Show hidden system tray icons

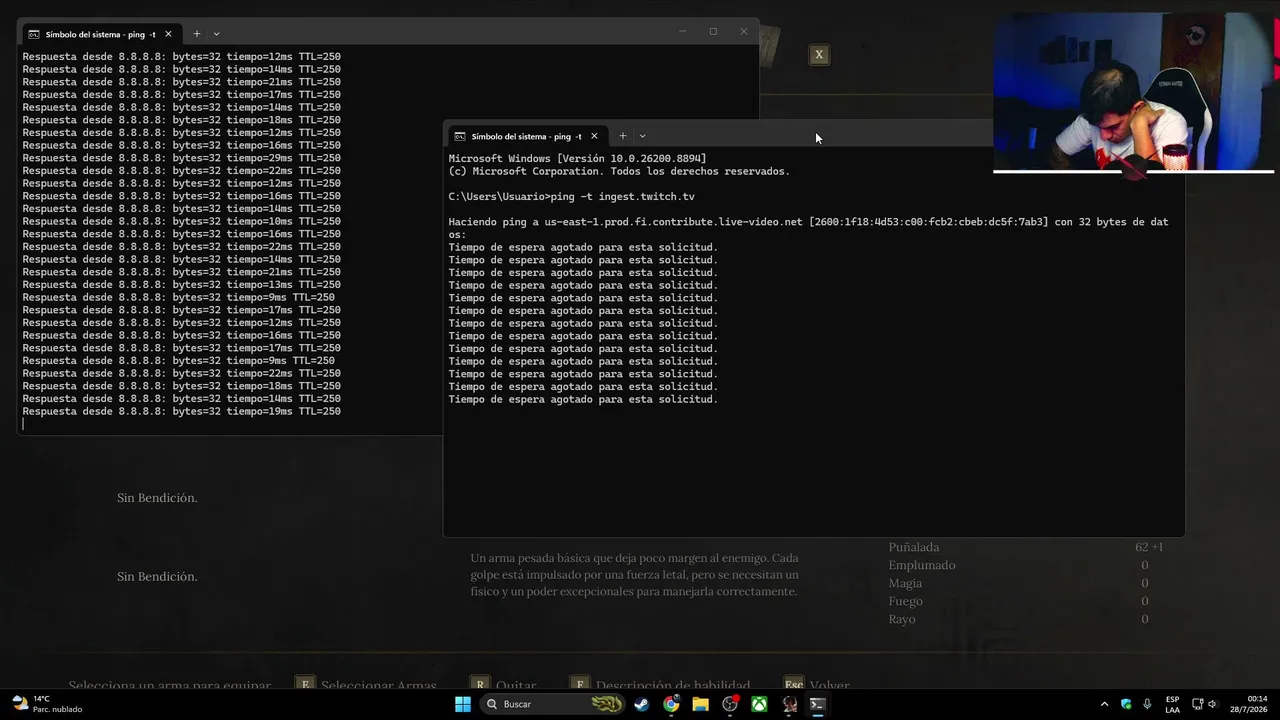point(1104,704)
